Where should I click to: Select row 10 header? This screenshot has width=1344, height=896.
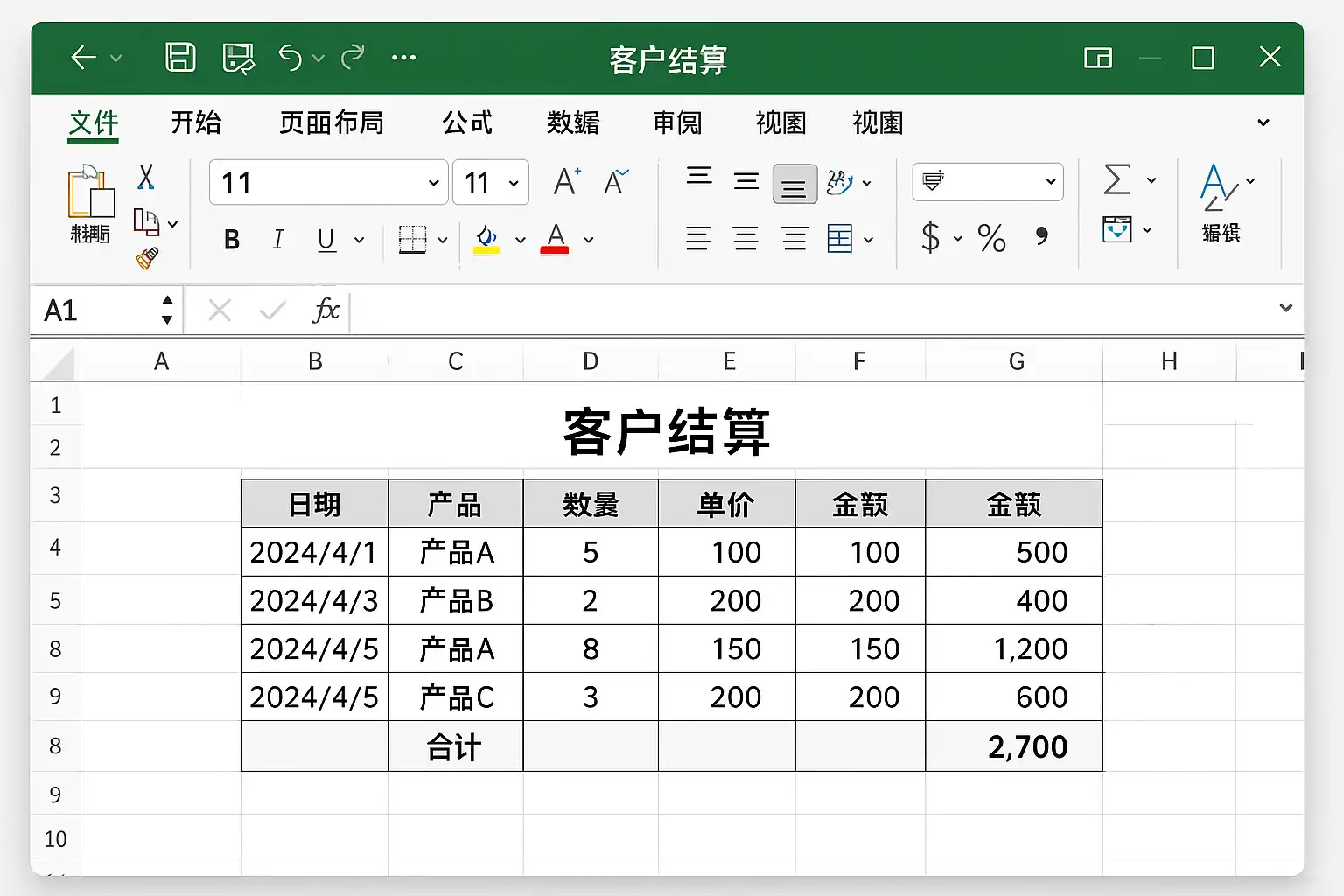55,839
